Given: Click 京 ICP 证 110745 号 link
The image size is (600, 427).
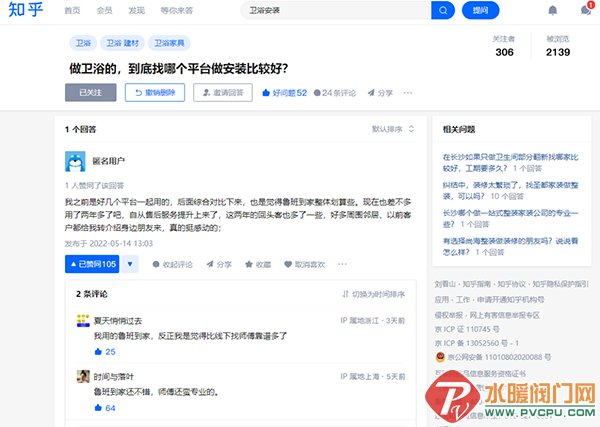Looking at the screenshot, I should [467, 329].
